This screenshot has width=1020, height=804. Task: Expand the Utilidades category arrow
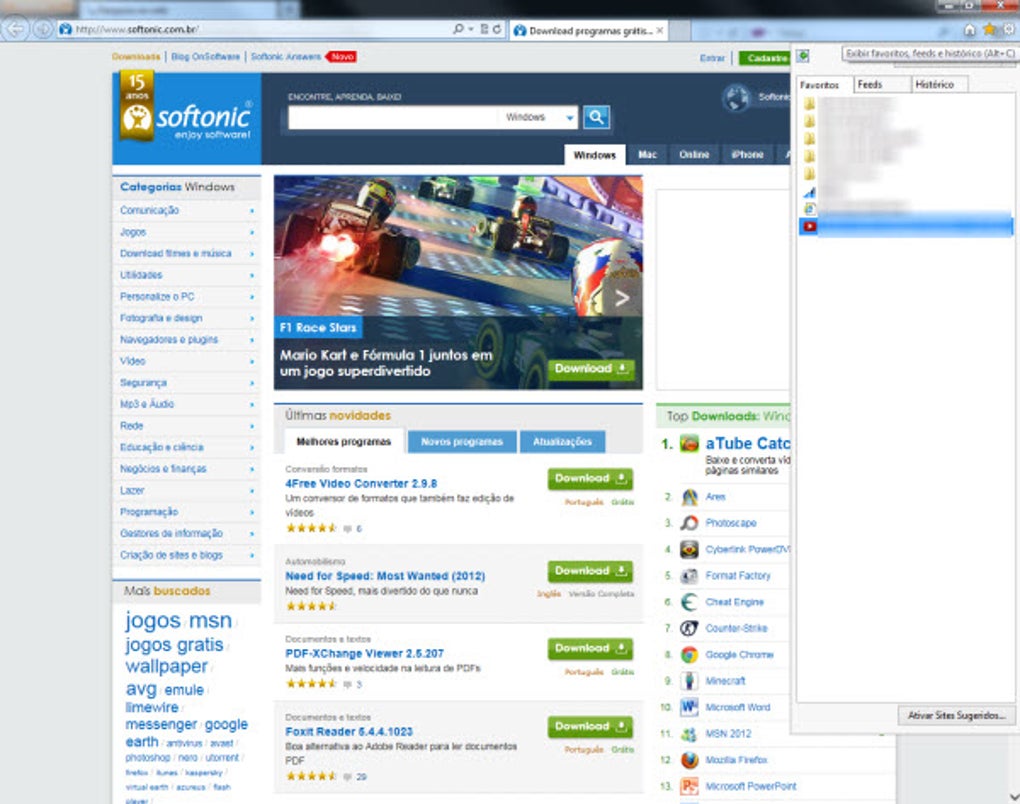(252, 275)
